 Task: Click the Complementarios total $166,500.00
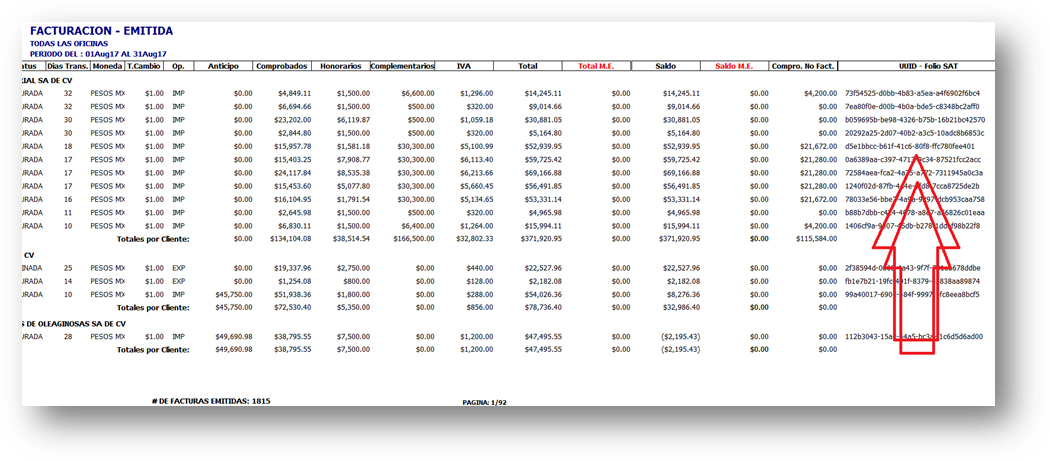[x=413, y=239]
